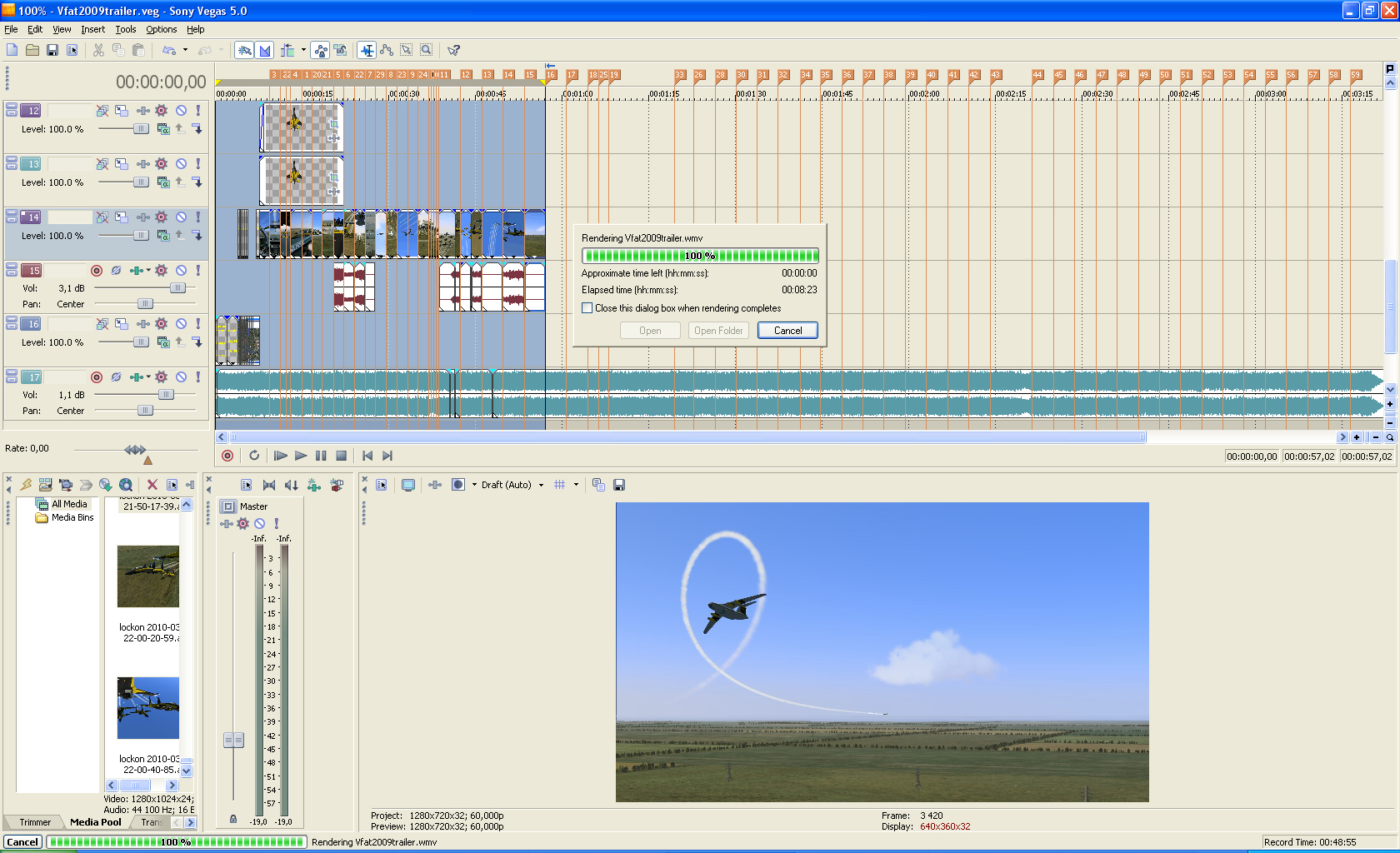Open the Draft (Auto) preview quality dropdown
This screenshot has width=1400, height=853.
[541, 485]
